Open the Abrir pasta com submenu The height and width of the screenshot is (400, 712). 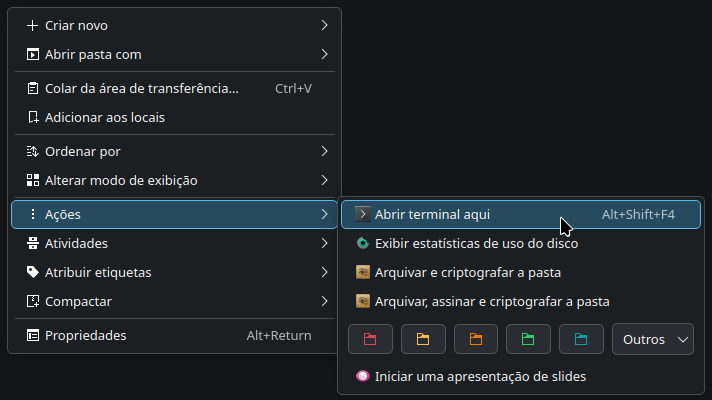(x=324, y=54)
